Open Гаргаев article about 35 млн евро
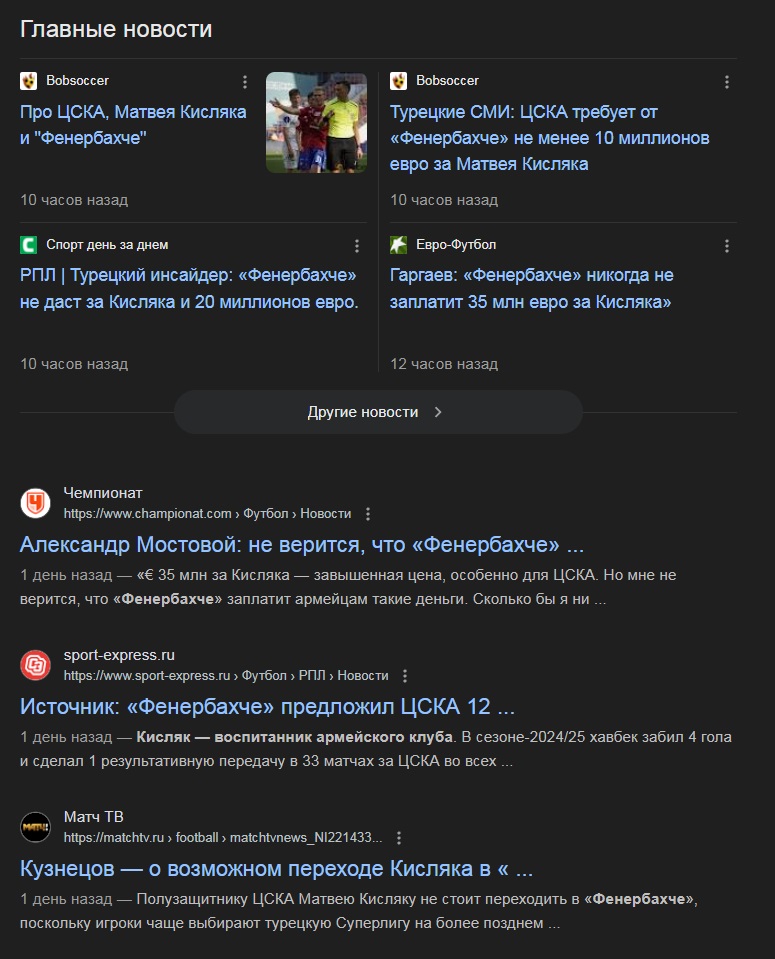This screenshot has height=959, width=775. 531,288
